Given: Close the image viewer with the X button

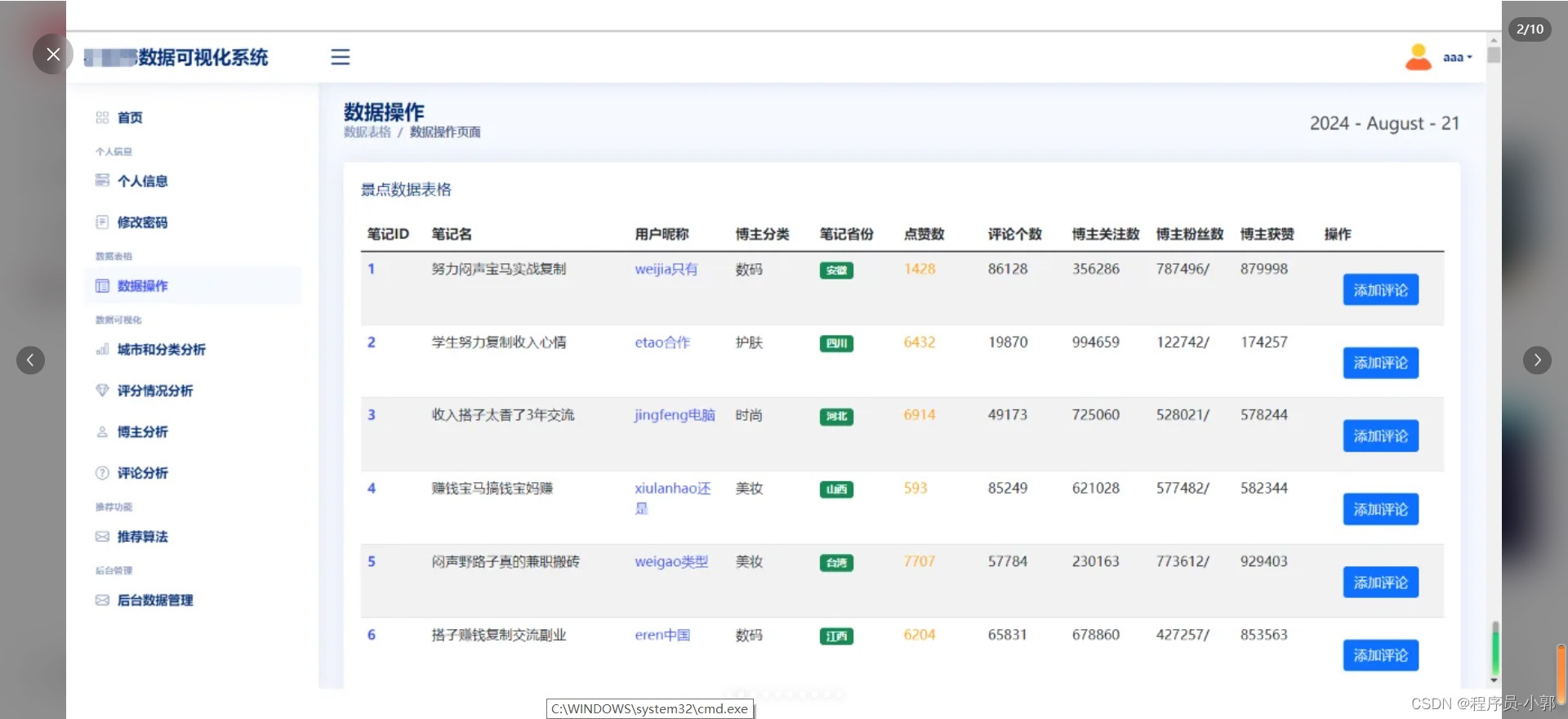Looking at the screenshot, I should (x=53, y=54).
